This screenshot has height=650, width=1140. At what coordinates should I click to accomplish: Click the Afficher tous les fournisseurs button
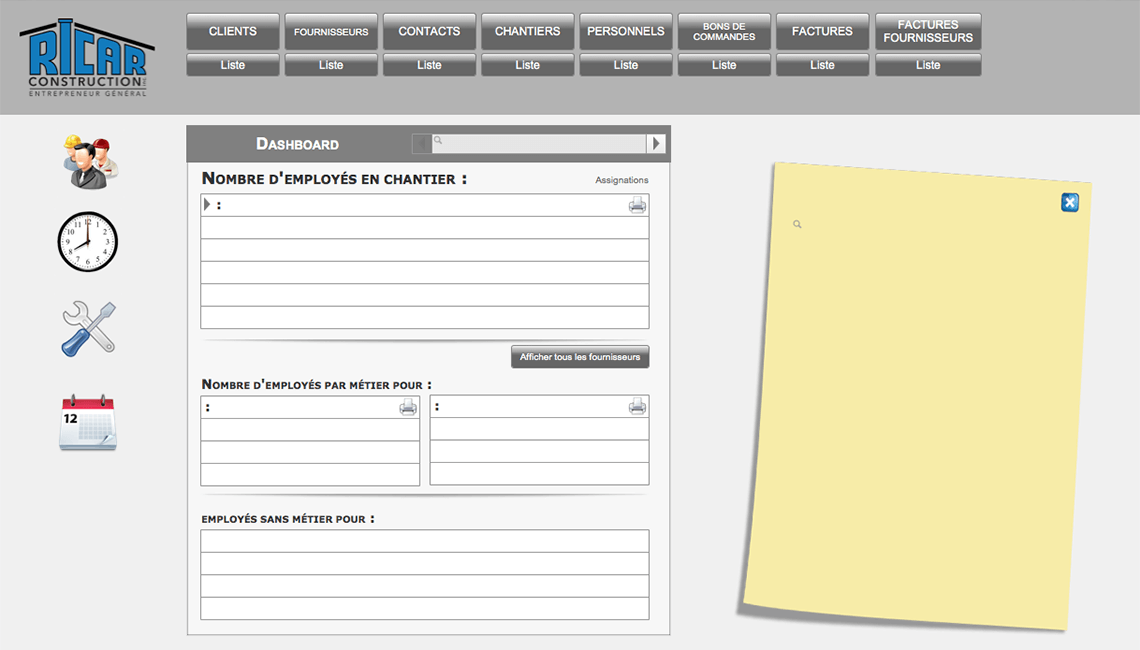pos(580,357)
